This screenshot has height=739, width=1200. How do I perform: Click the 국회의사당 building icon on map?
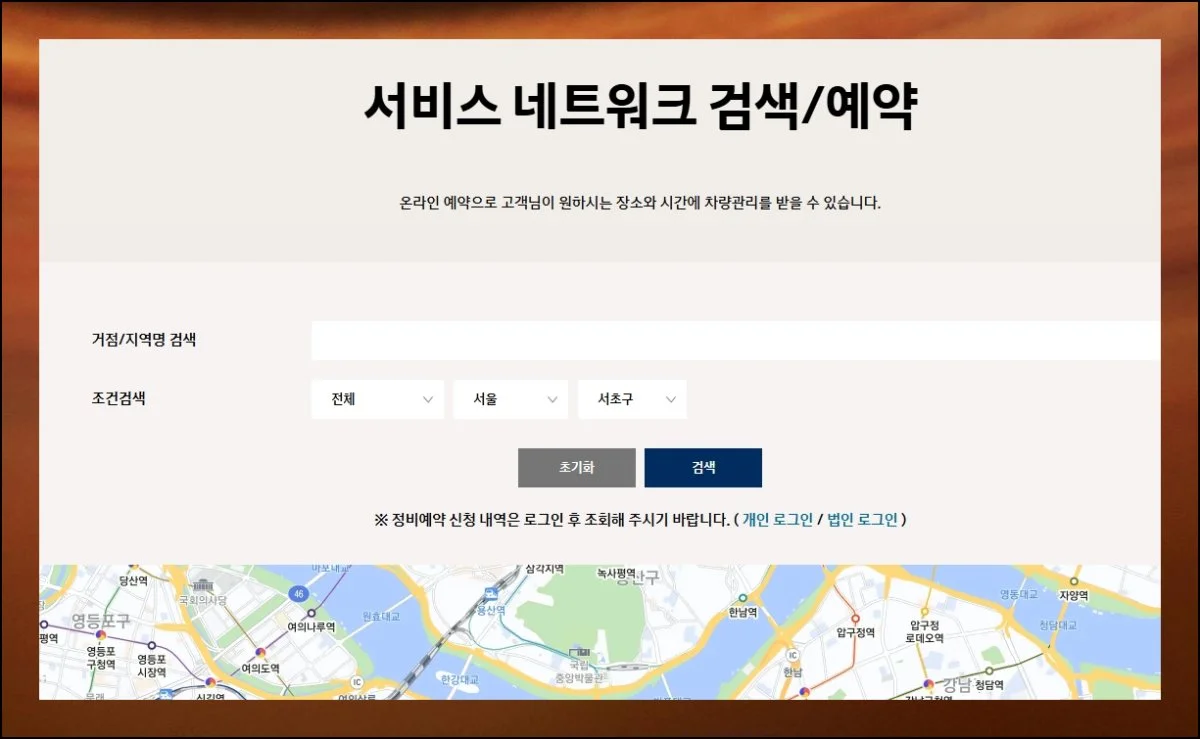click(x=205, y=585)
